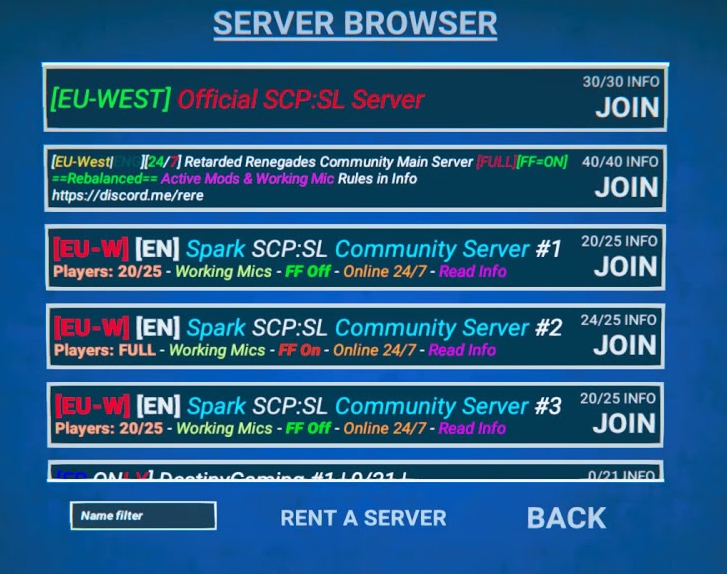
Task: Go BACK to the previous menu
Action: point(566,518)
